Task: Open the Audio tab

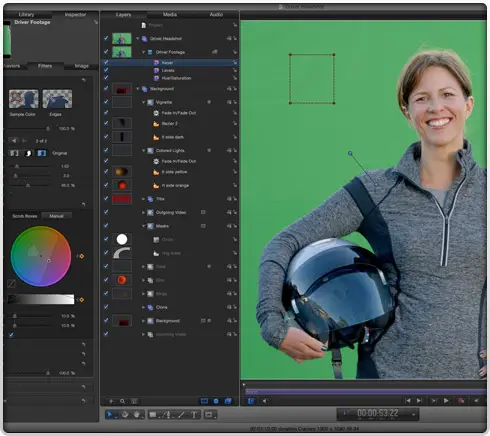Action: click(216, 15)
